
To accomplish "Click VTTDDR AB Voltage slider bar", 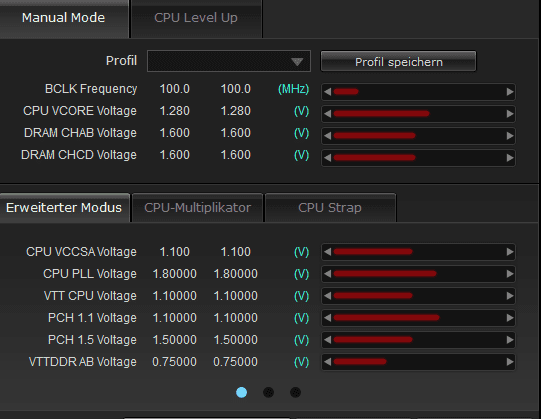I will (419, 362).
